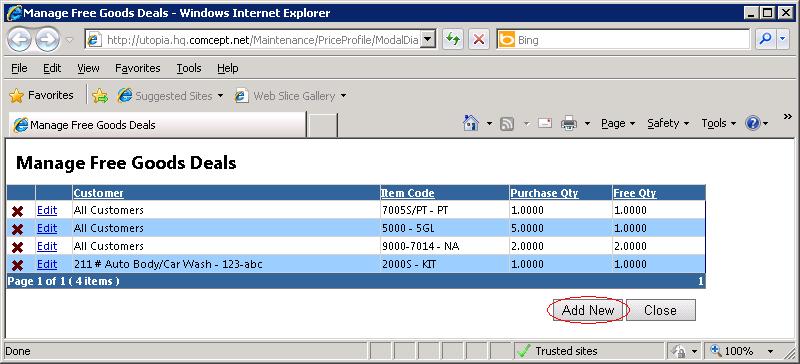Click the RSS feeds icon

507,123
